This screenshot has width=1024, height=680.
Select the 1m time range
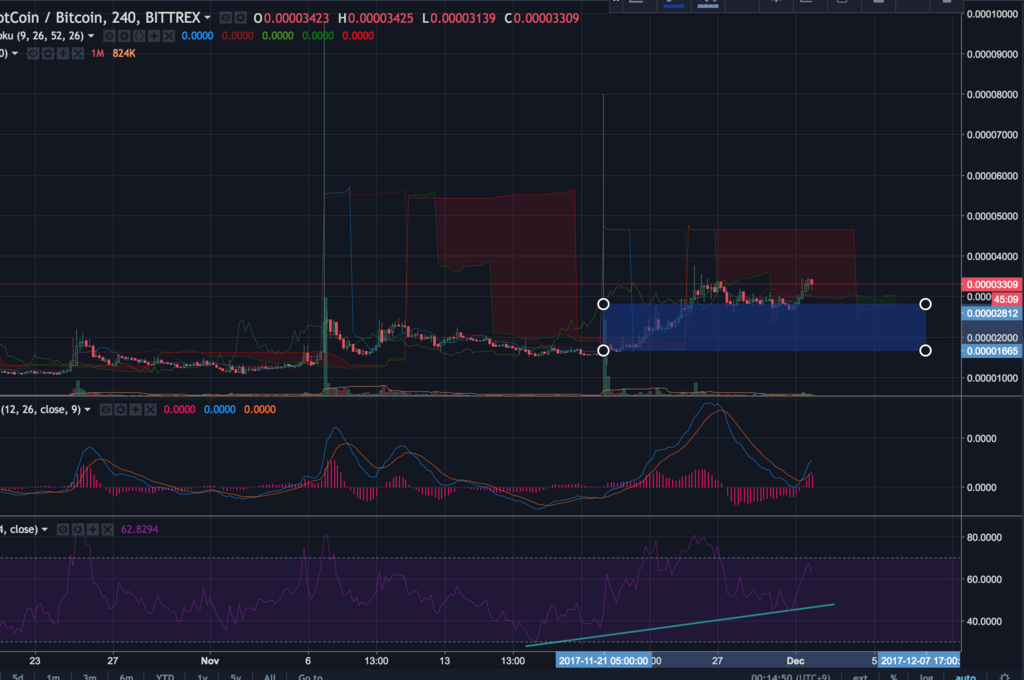click(53, 676)
